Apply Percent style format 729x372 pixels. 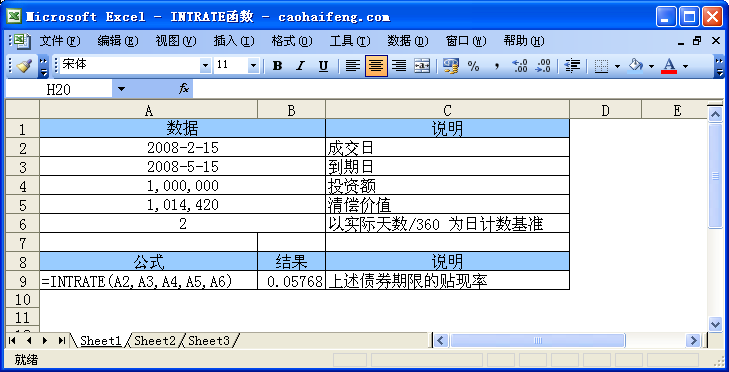473,66
